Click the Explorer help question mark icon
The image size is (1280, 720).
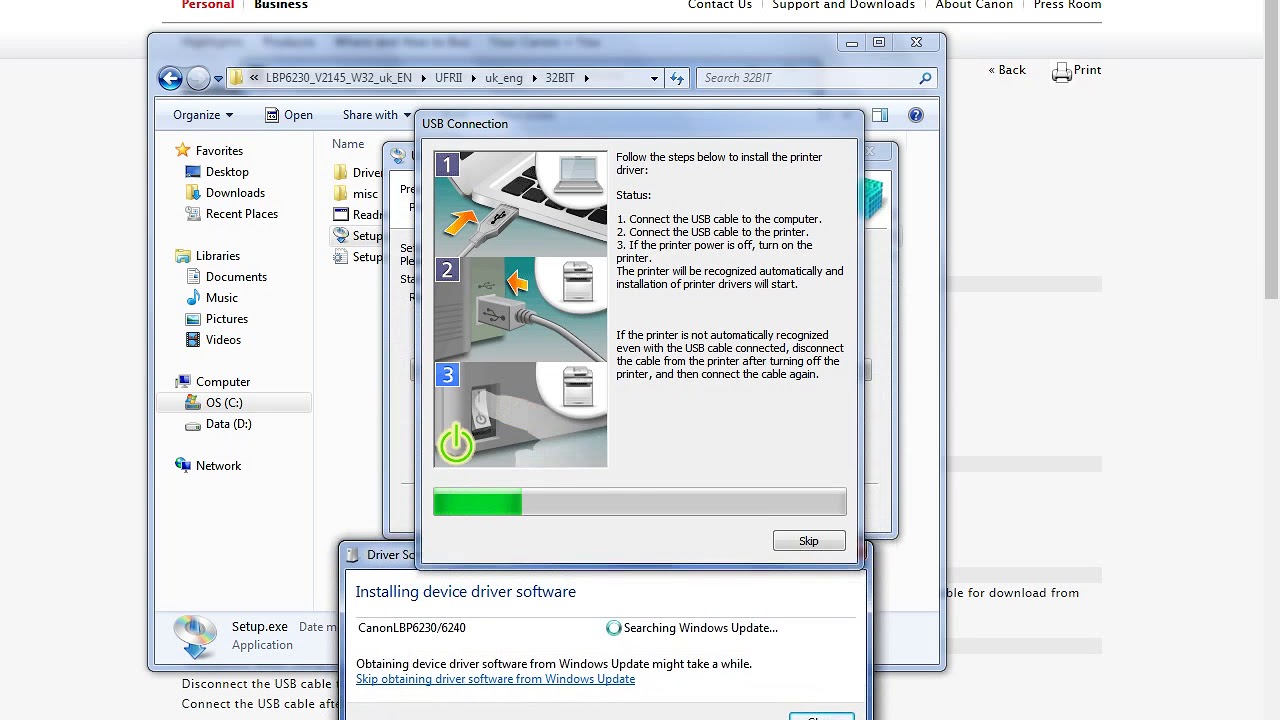(916, 115)
